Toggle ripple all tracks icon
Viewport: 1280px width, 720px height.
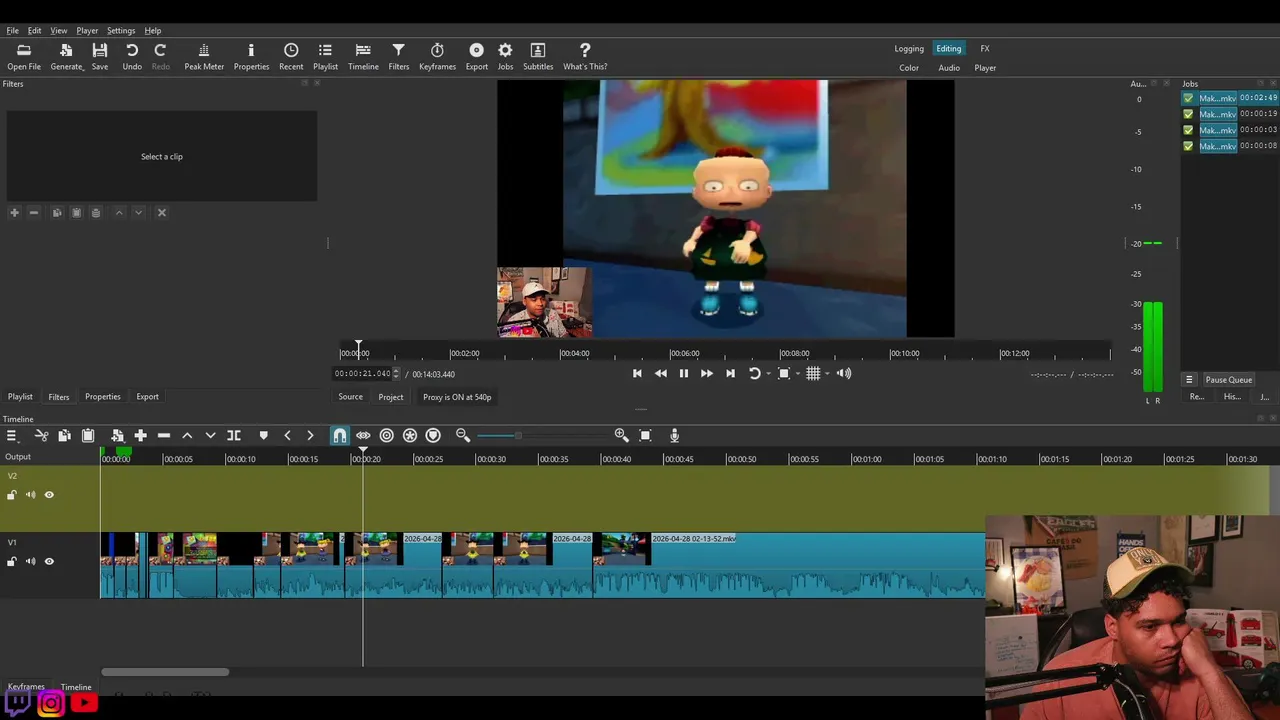410,435
